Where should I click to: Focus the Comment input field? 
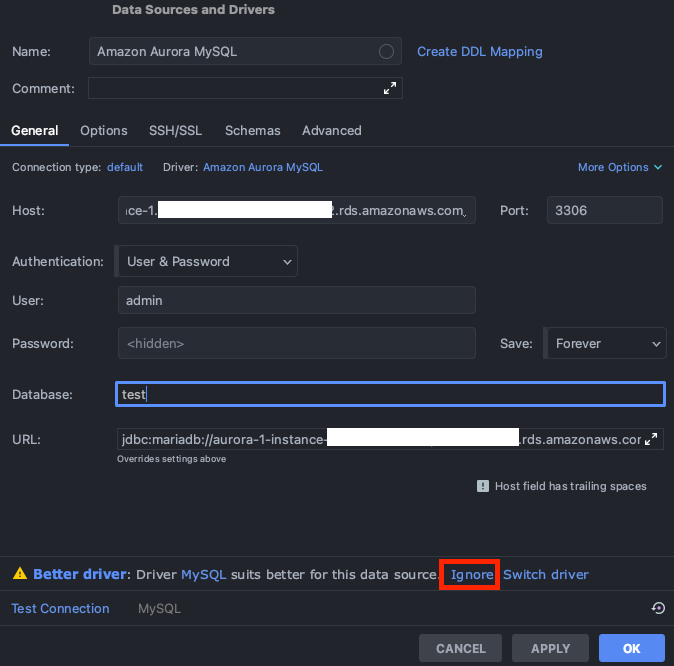(x=245, y=88)
